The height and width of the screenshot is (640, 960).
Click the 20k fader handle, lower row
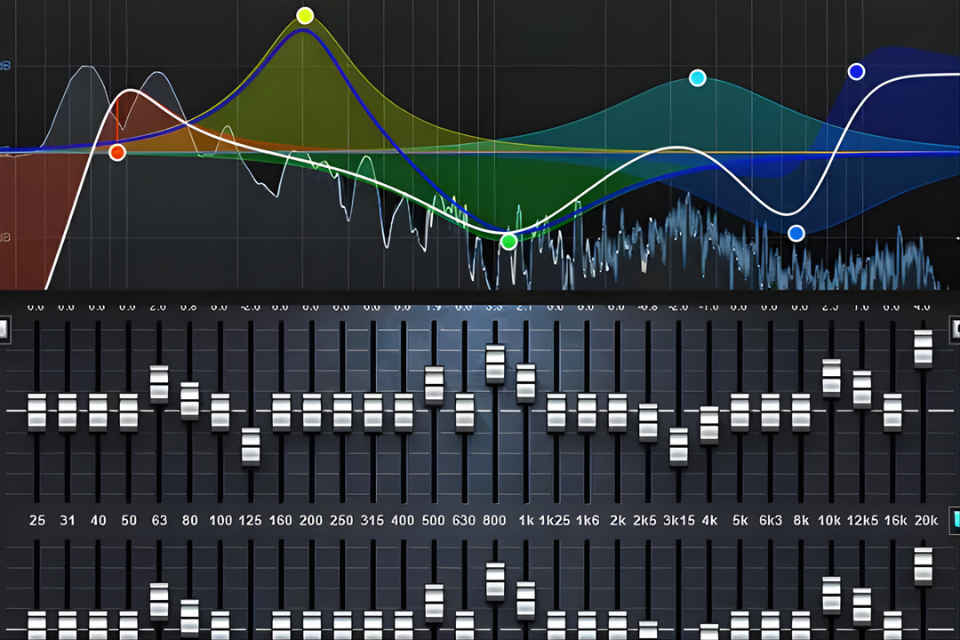[x=923, y=565]
